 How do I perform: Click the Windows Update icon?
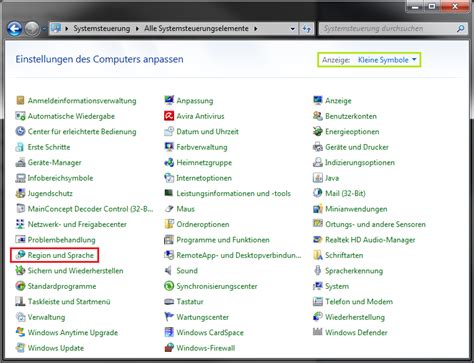(20, 348)
